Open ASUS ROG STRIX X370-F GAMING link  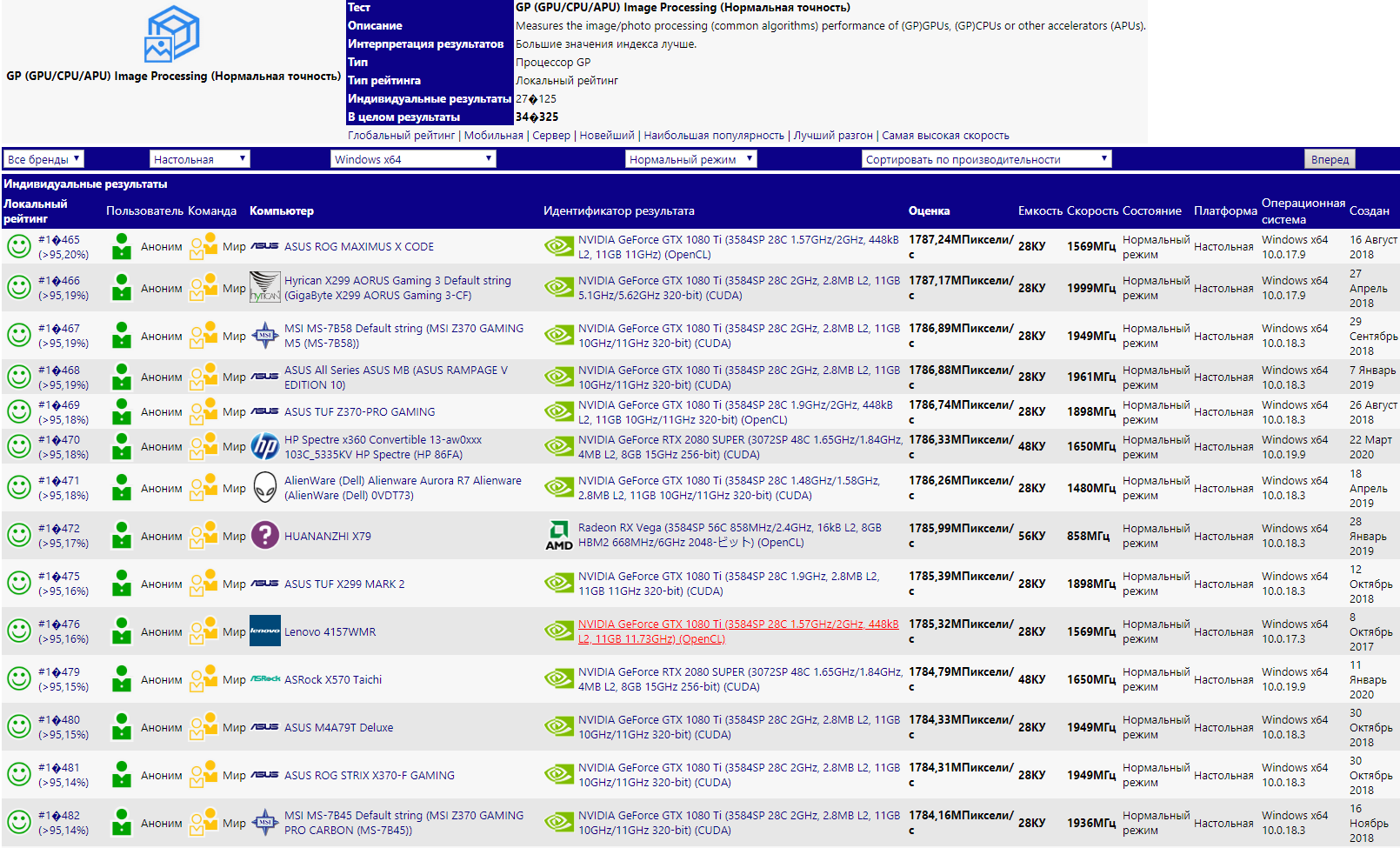pos(370,775)
